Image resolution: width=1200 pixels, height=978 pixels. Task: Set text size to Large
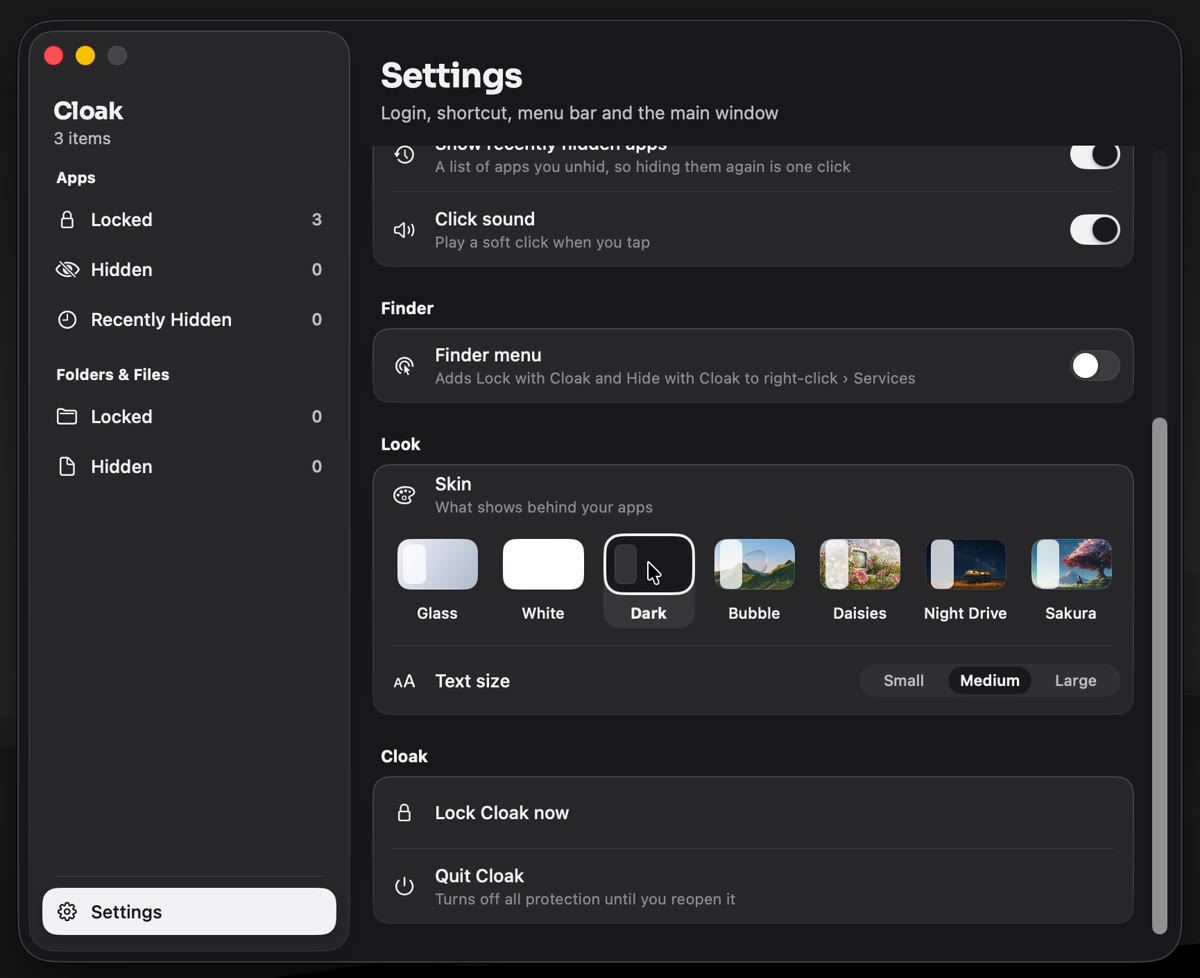tap(1076, 681)
